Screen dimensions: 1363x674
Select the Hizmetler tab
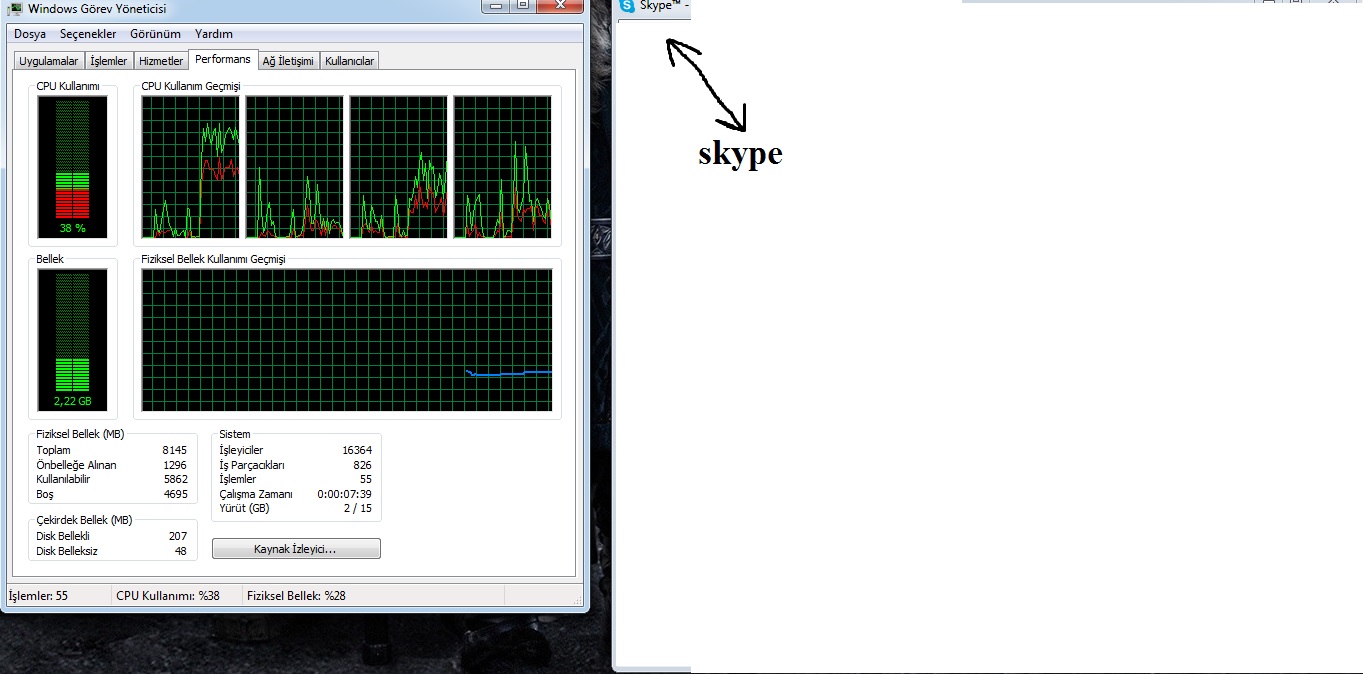pos(161,61)
